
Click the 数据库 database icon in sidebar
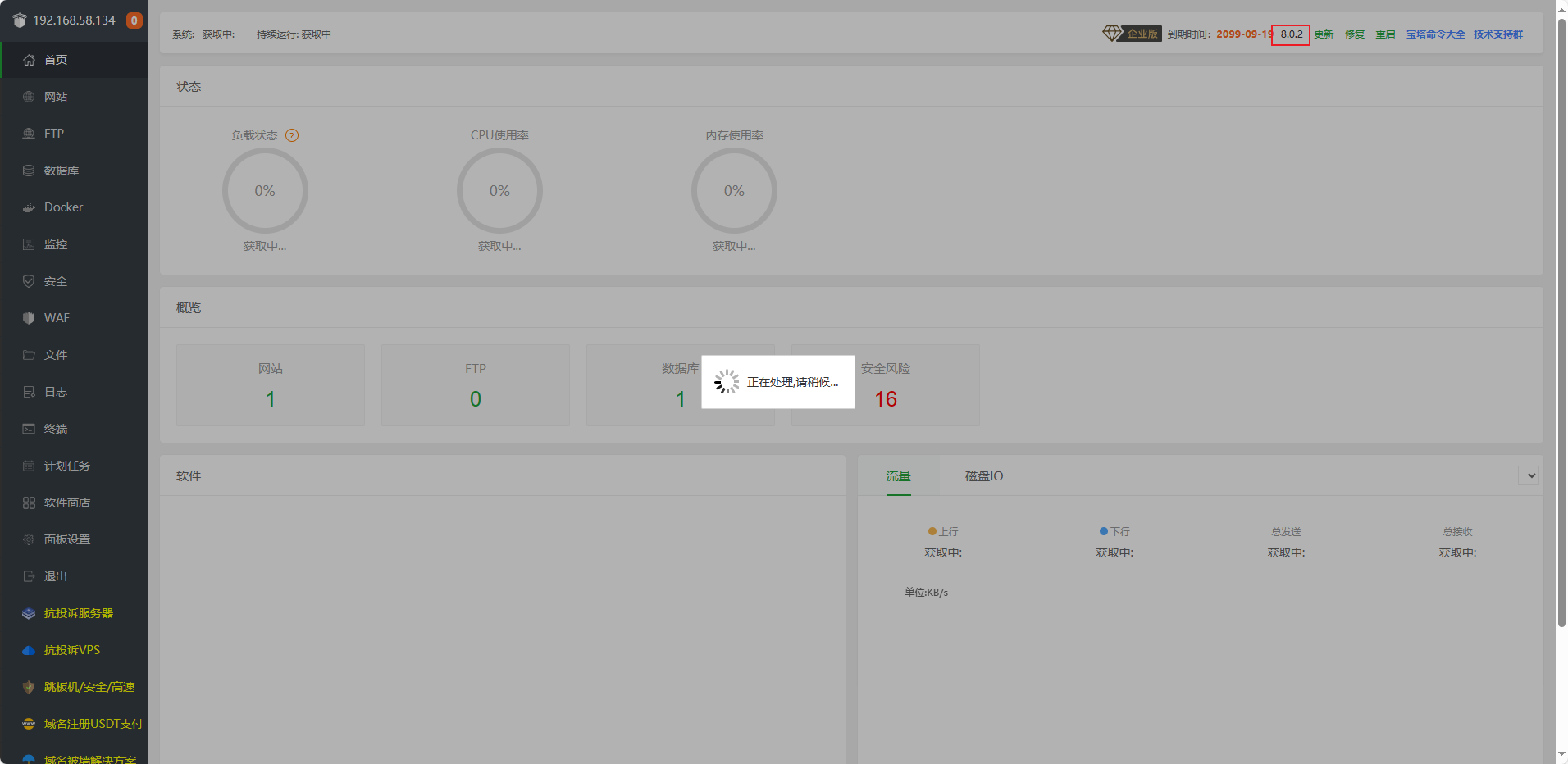click(29, 171)
